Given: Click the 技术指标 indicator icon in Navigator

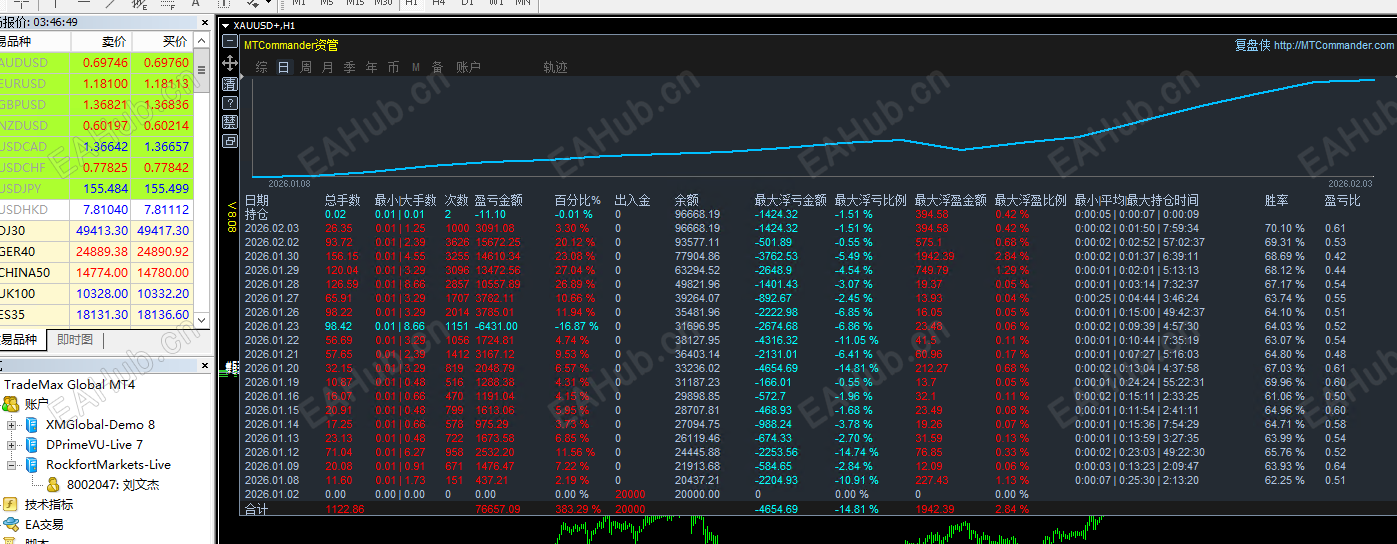Looking at the screenshot, I should point(11,505).
